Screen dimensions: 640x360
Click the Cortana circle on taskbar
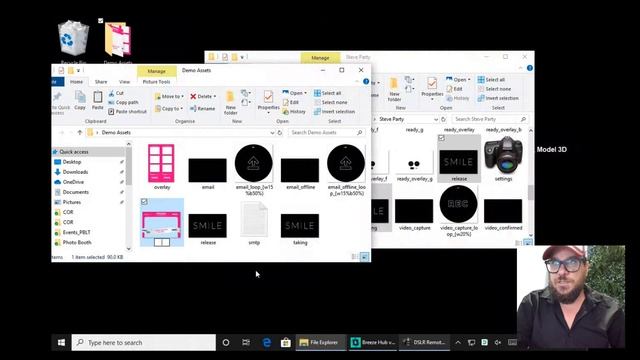(x=226, y=342)
